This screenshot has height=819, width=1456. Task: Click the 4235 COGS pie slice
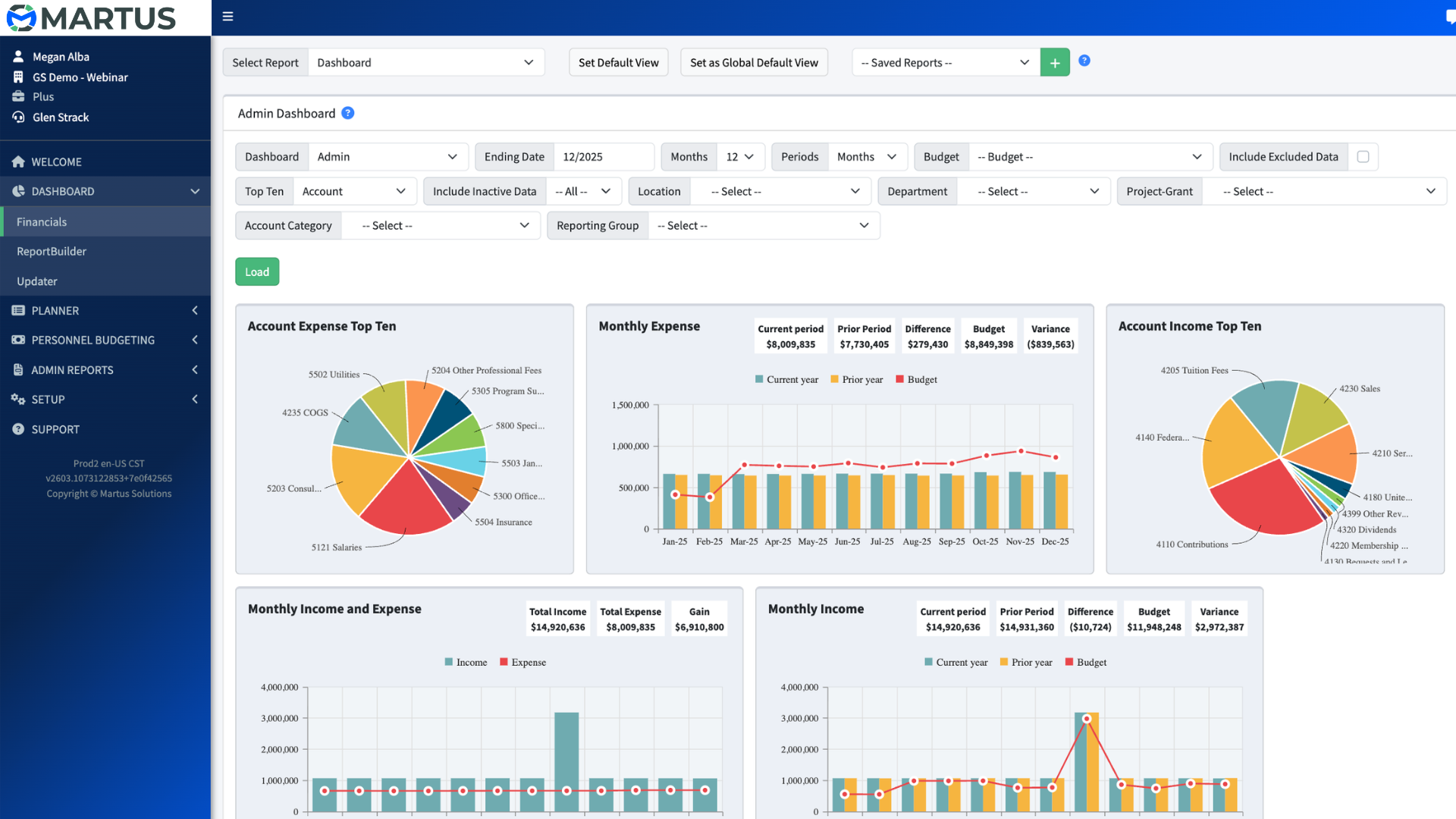368,428
